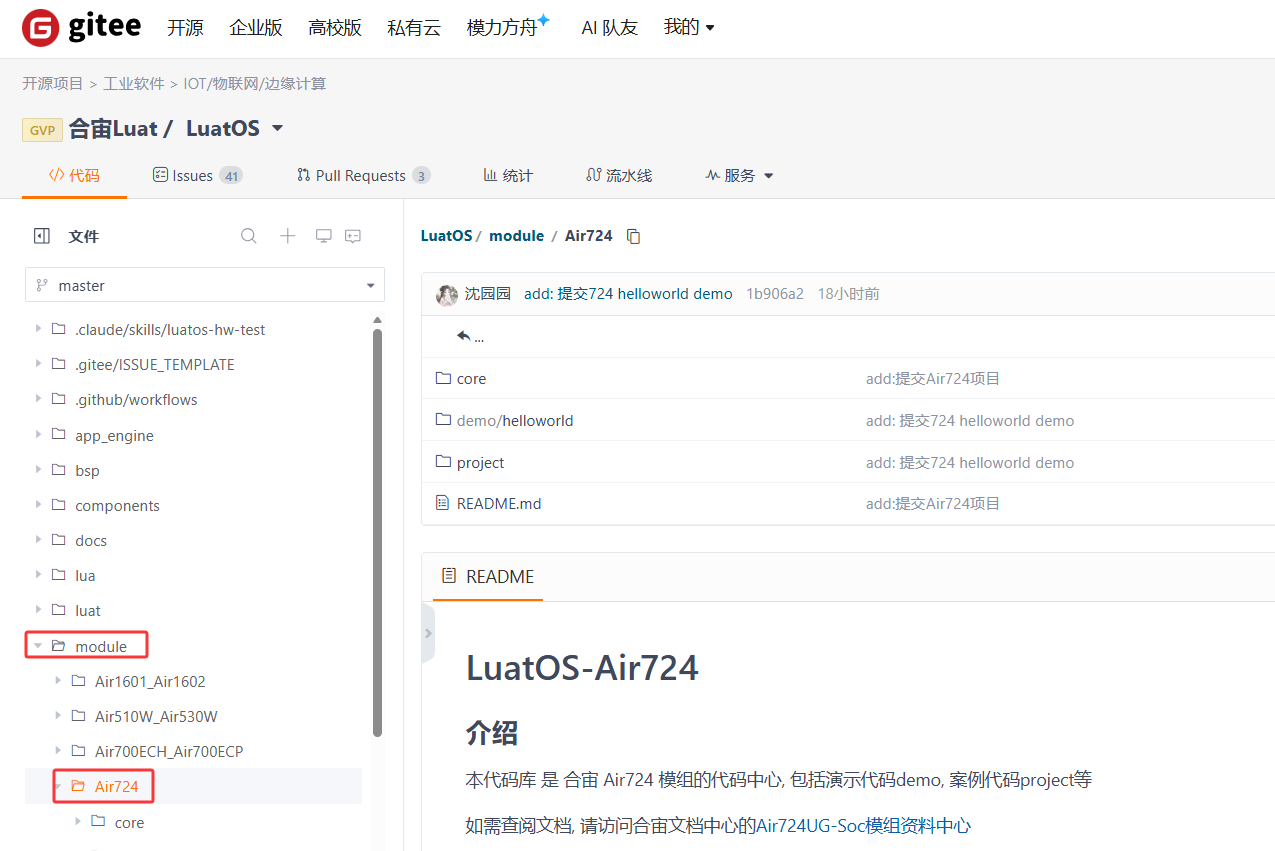The image size is (1275, 851).
Task: Expand the Air510W_Air530W folder arrow
Action: [x=58, y=716]
